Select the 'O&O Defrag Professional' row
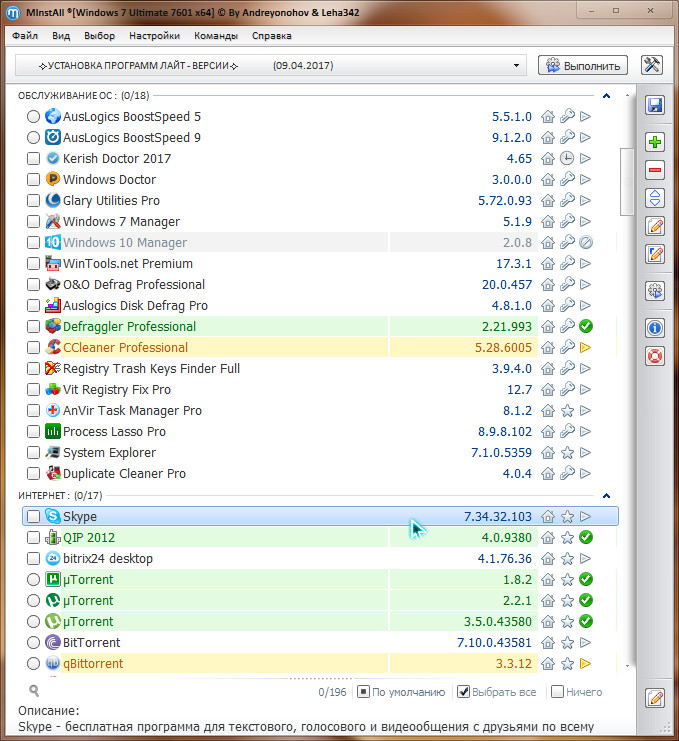 pyautogui.click(x=319, y=284)
